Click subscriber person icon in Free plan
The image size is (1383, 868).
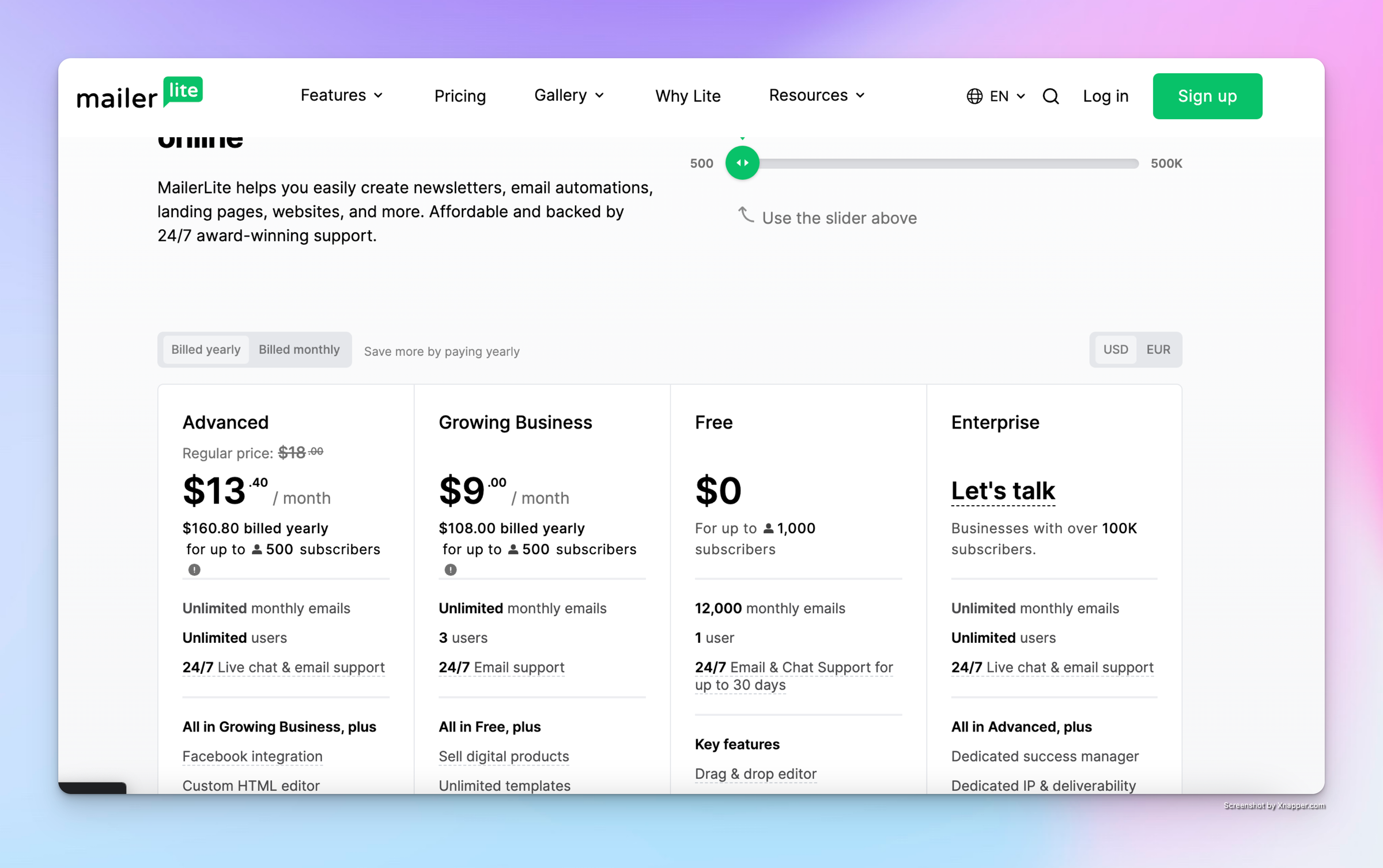[x=768, y=528]
